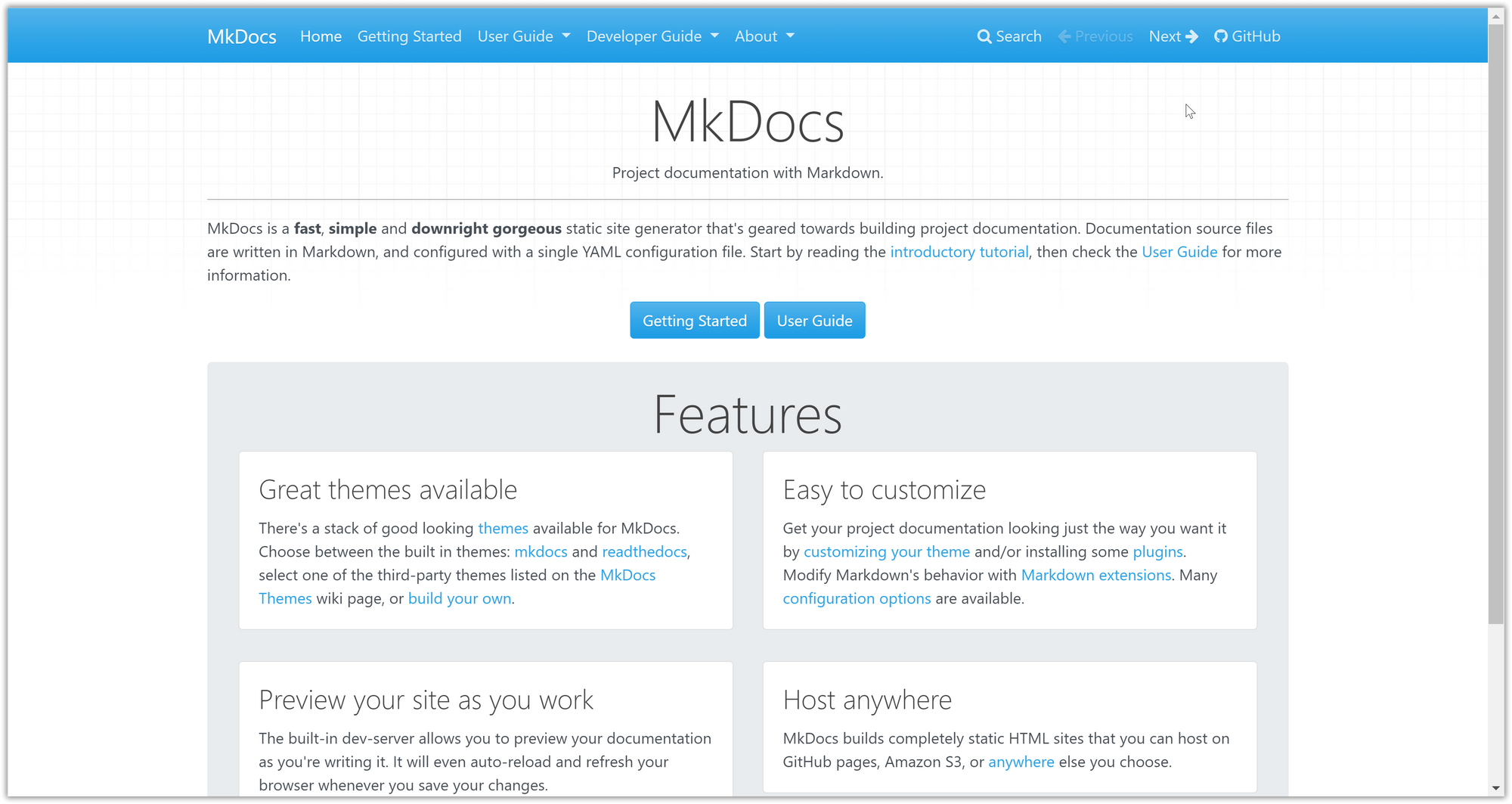Click the GitHub logo icon
1512x804 pixels.
pos(1221,36)
